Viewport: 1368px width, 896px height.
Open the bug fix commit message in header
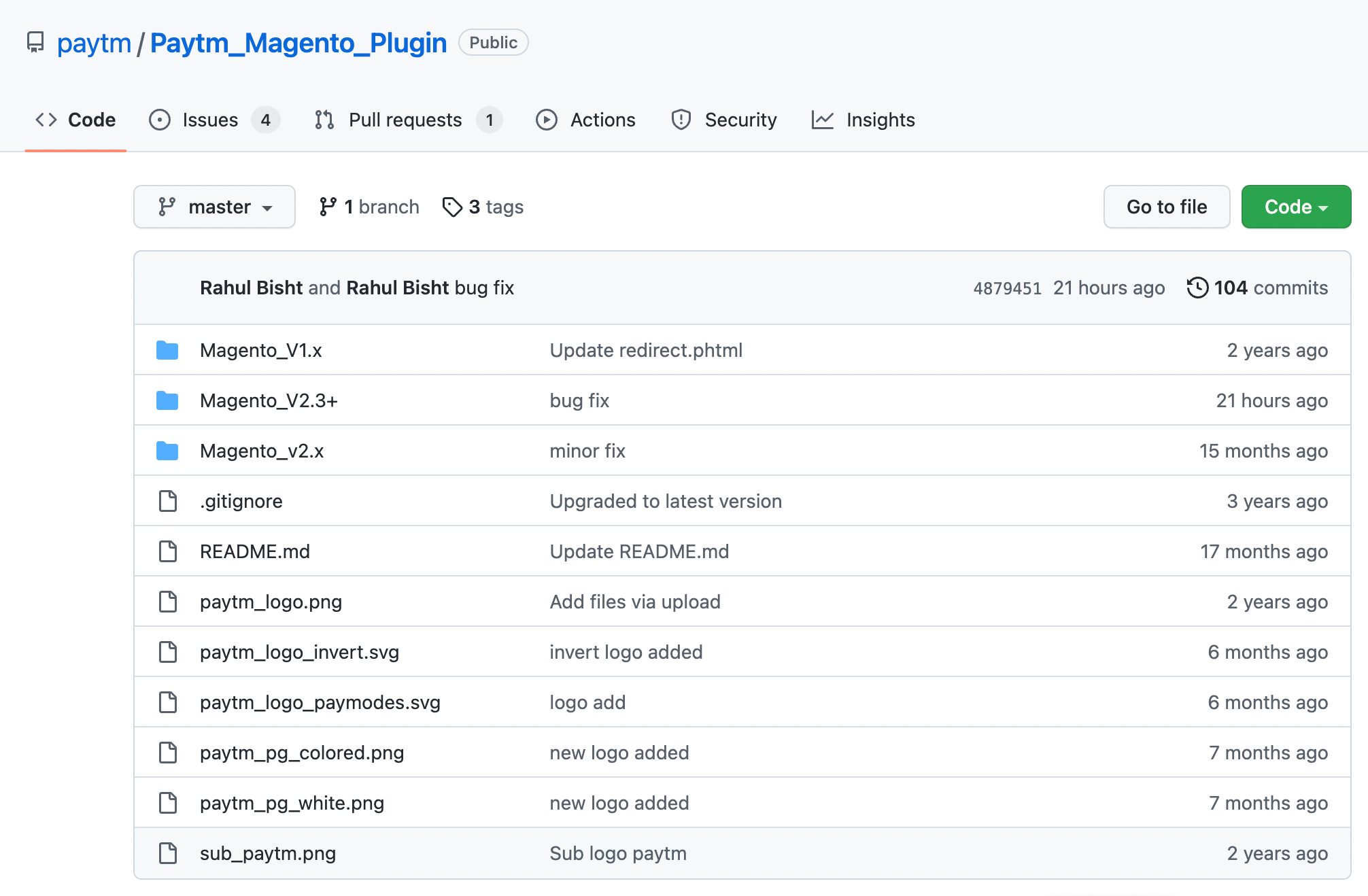click(x=484, y=288)
